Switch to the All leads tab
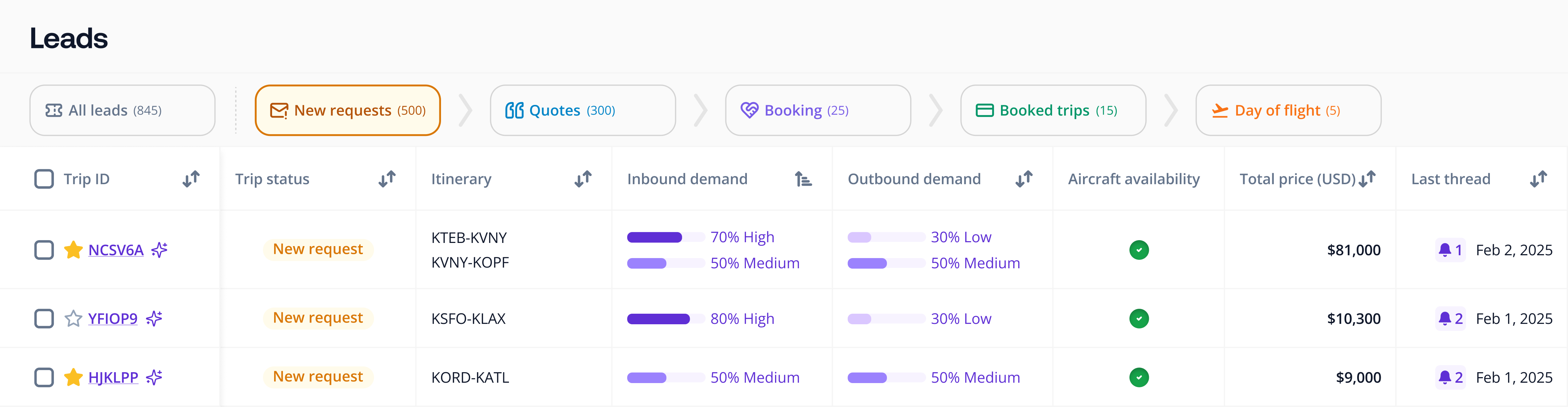 point(122,110)
